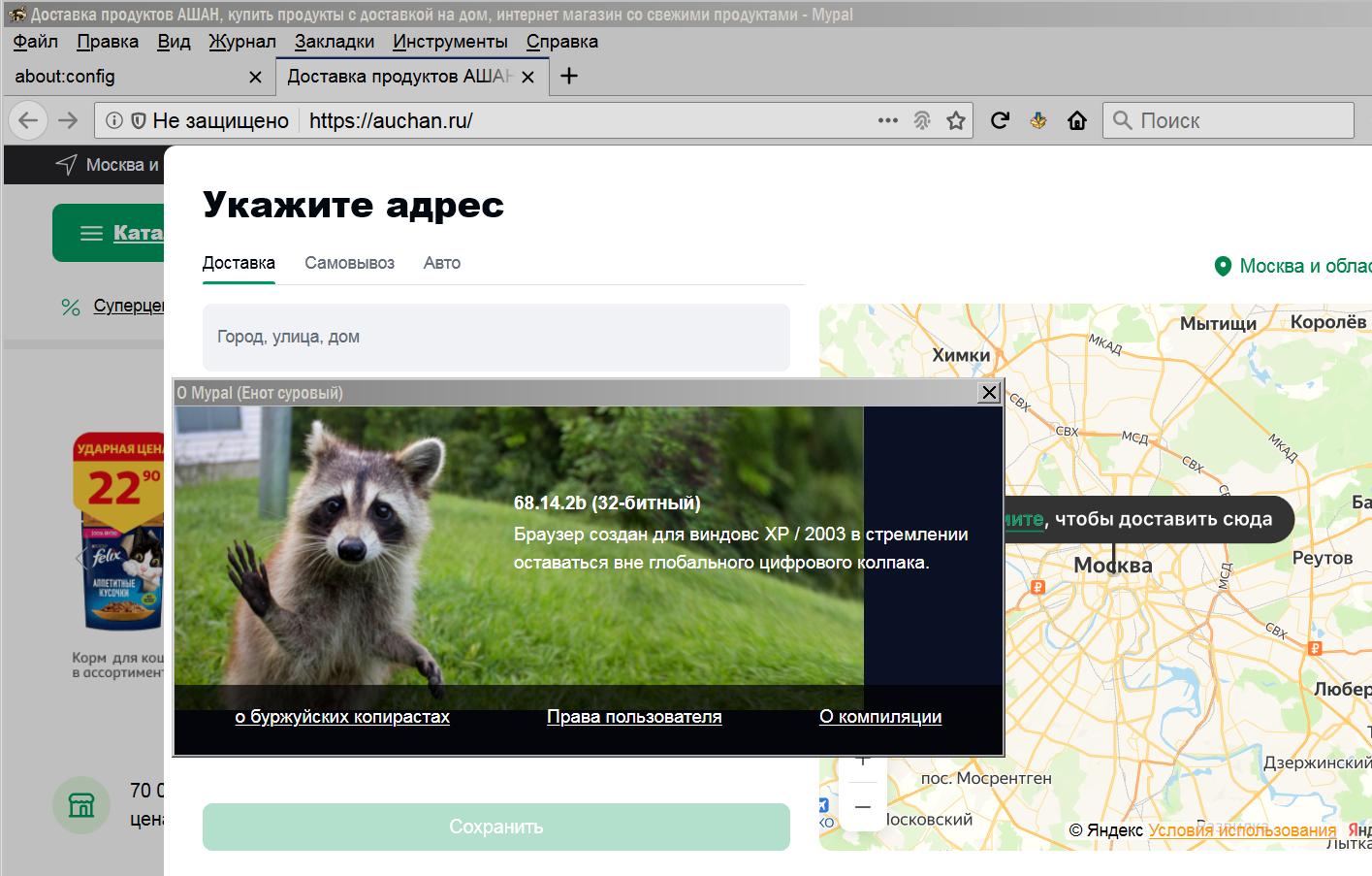Switch to the about:config tab

138,77
